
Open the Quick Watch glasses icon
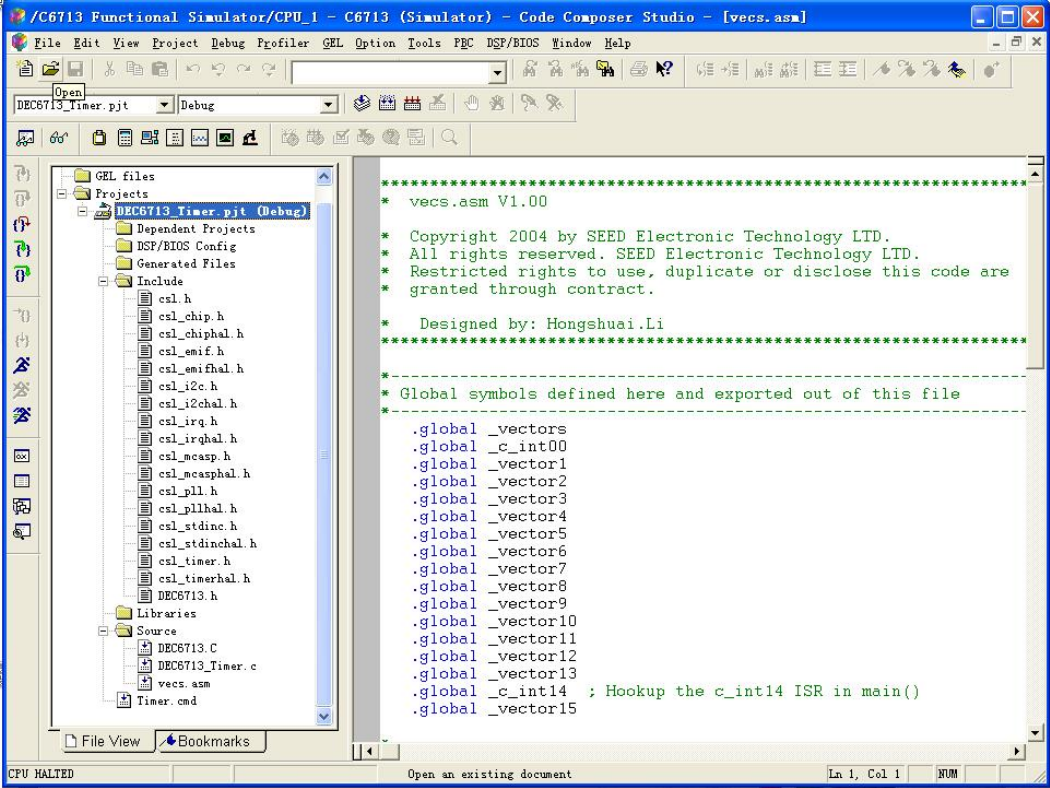click(59, 138)
